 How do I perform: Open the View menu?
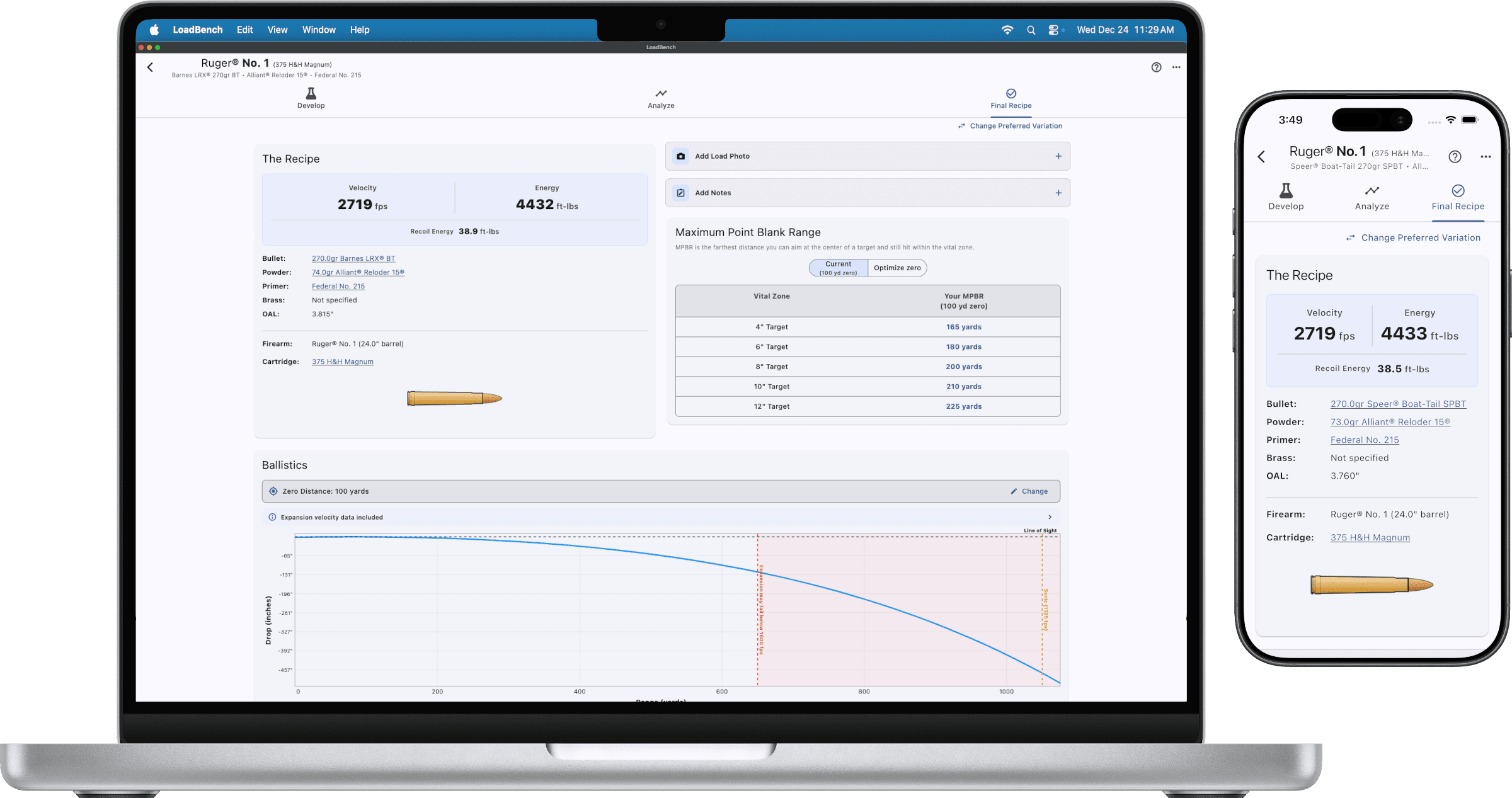tap(277, 30)
